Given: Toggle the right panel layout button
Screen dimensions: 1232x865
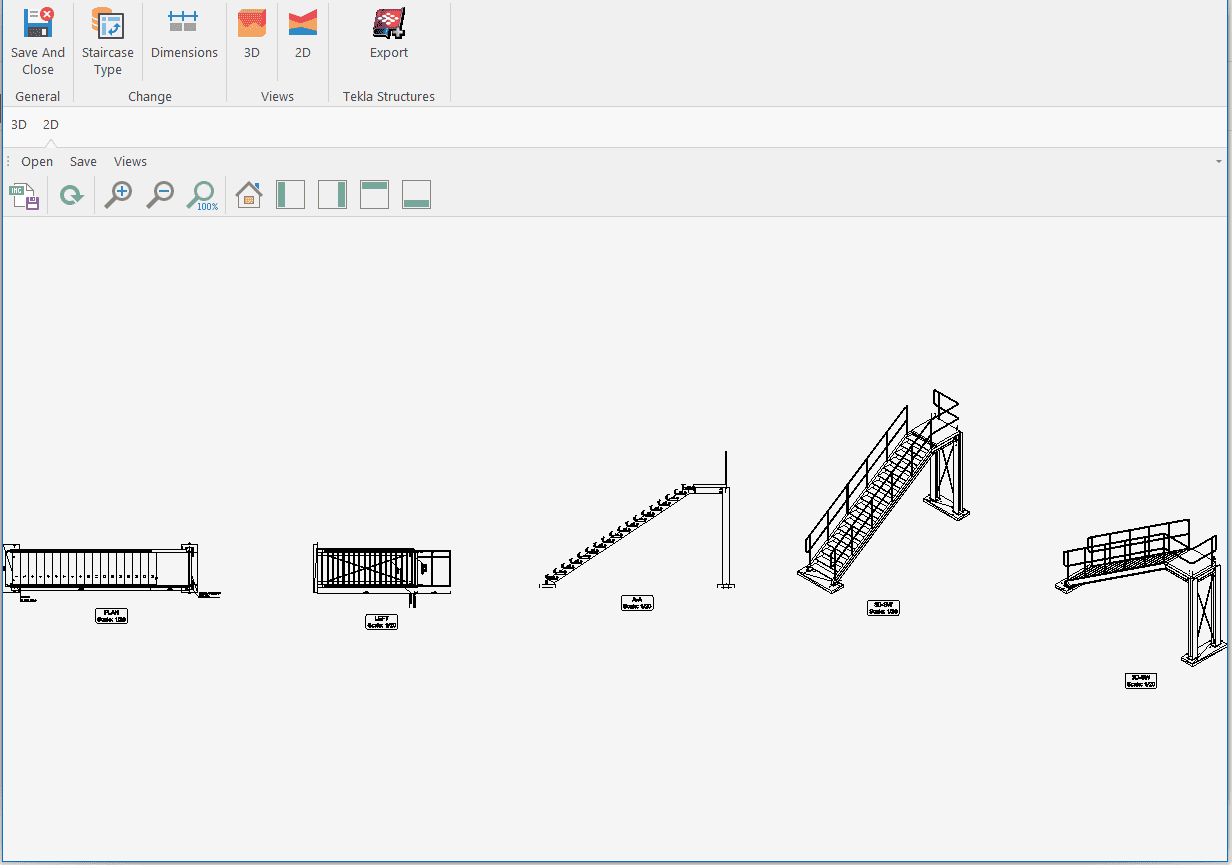Looking at the screenshot, I should [x=332, y=195].
